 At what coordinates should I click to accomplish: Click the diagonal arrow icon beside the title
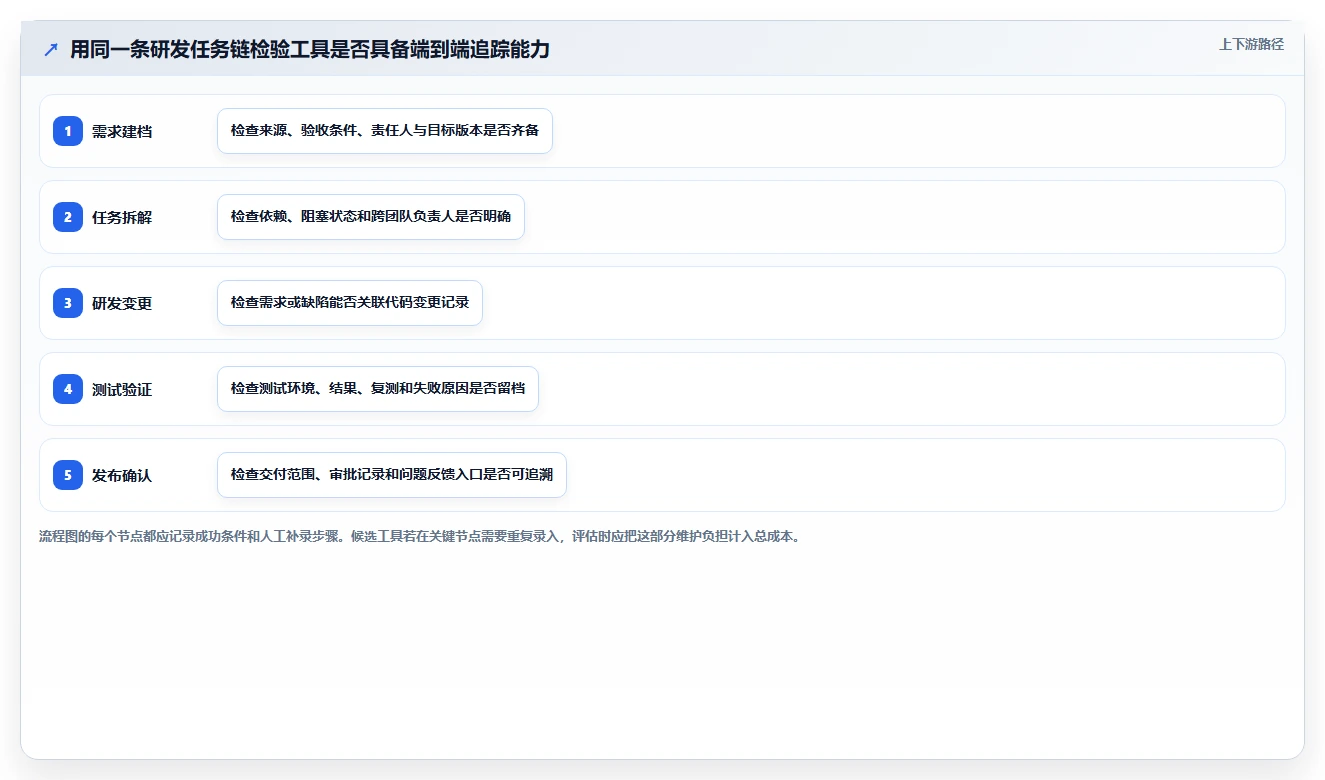coord(51,50)
